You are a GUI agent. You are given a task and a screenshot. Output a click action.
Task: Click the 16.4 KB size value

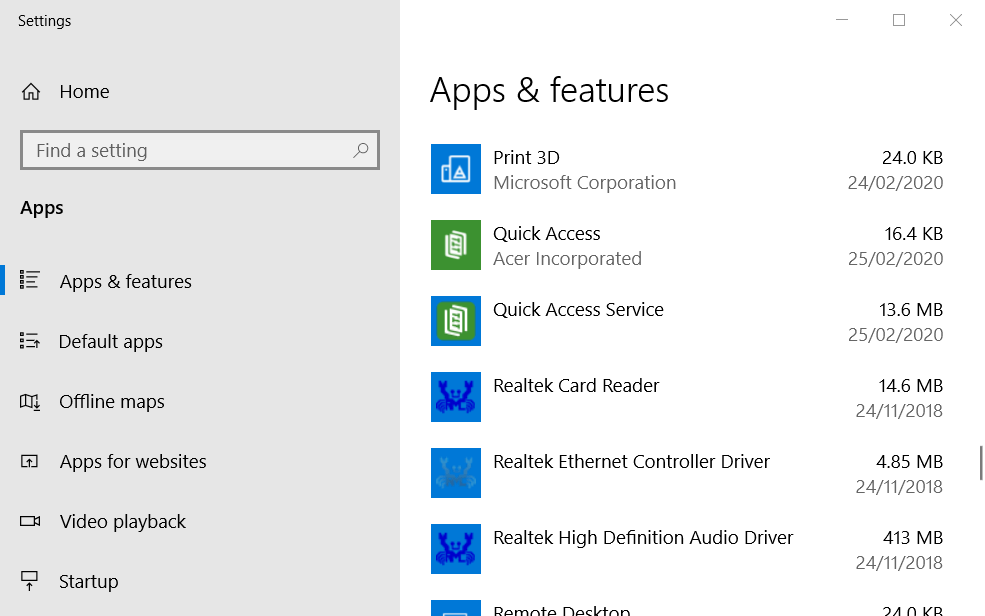(x=914, y=234)
